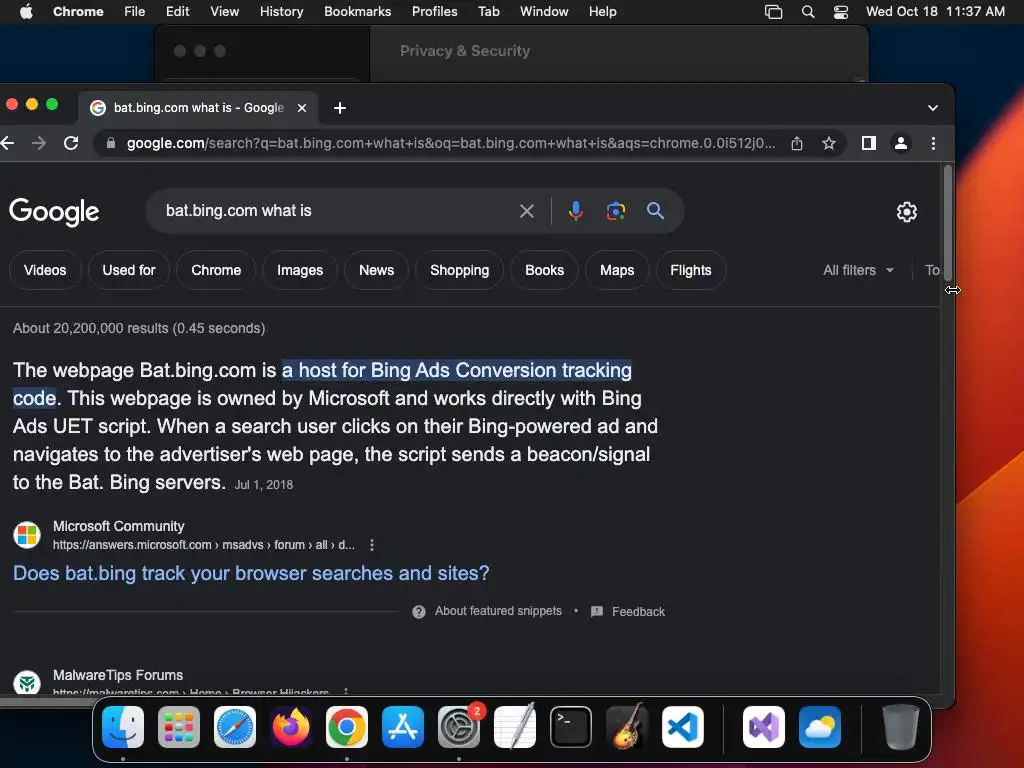Open Does bat.bing track your browser link
This screenshot has width=1024, height=768.
click(x=251, y=573)
